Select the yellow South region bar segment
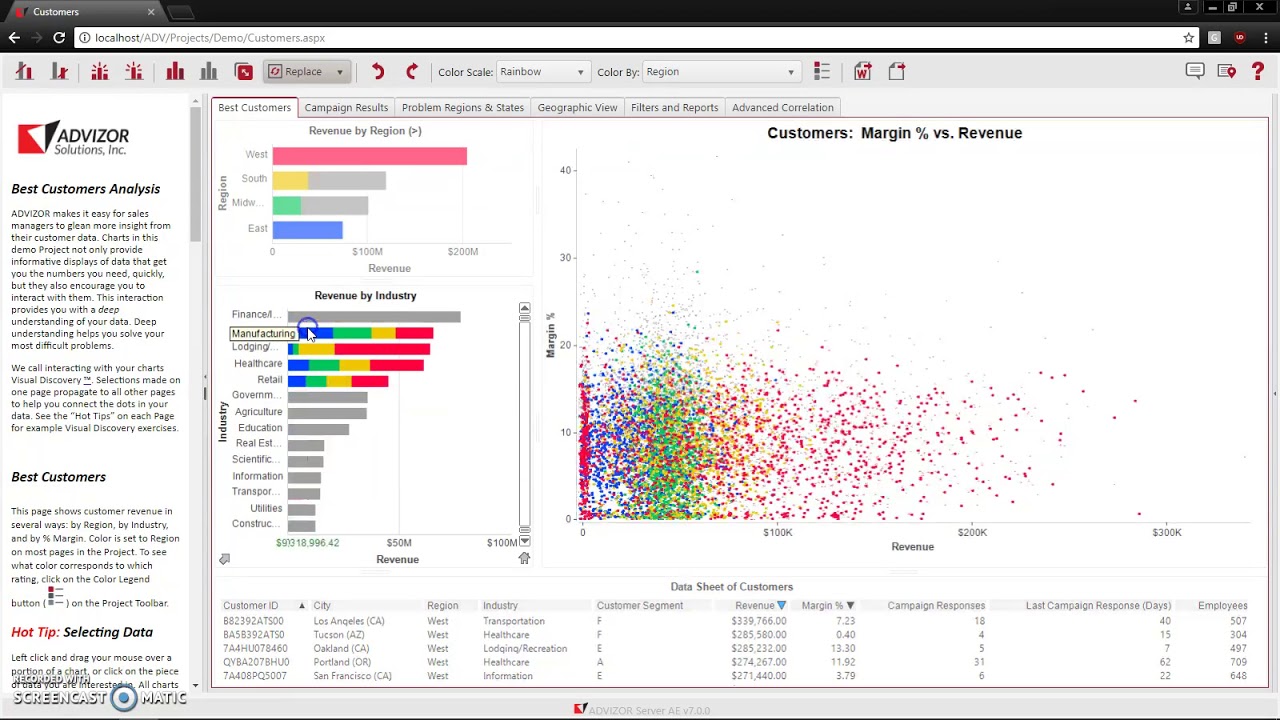Viewport: 1280px width, 720px height. 290,181
